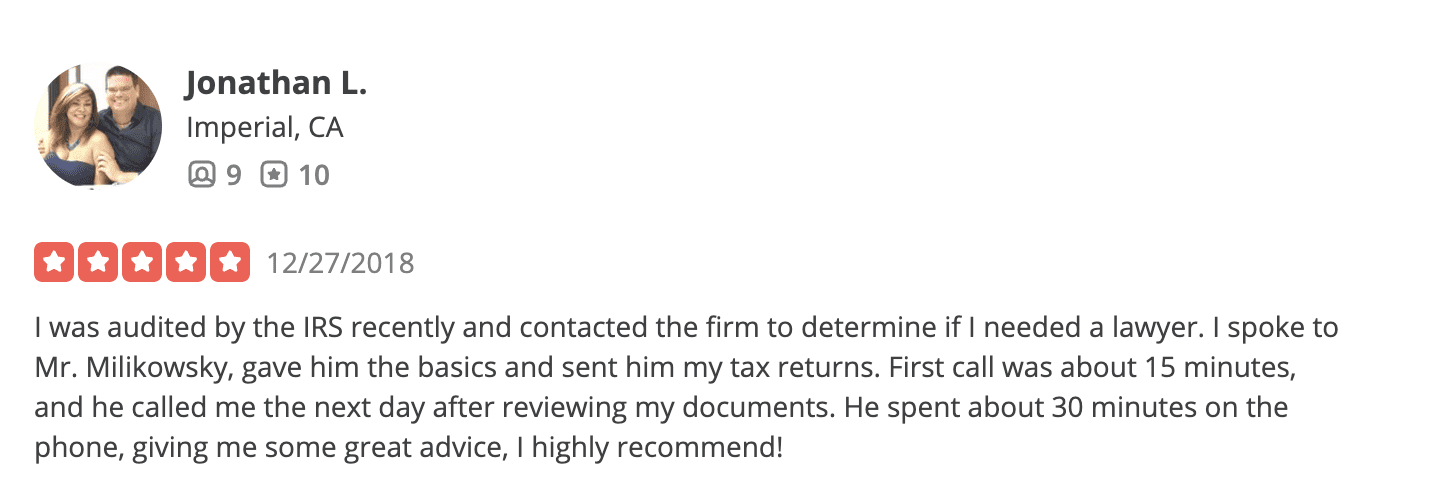
Task: Click the review date 12/27/2018
Action: coord(340,264)
